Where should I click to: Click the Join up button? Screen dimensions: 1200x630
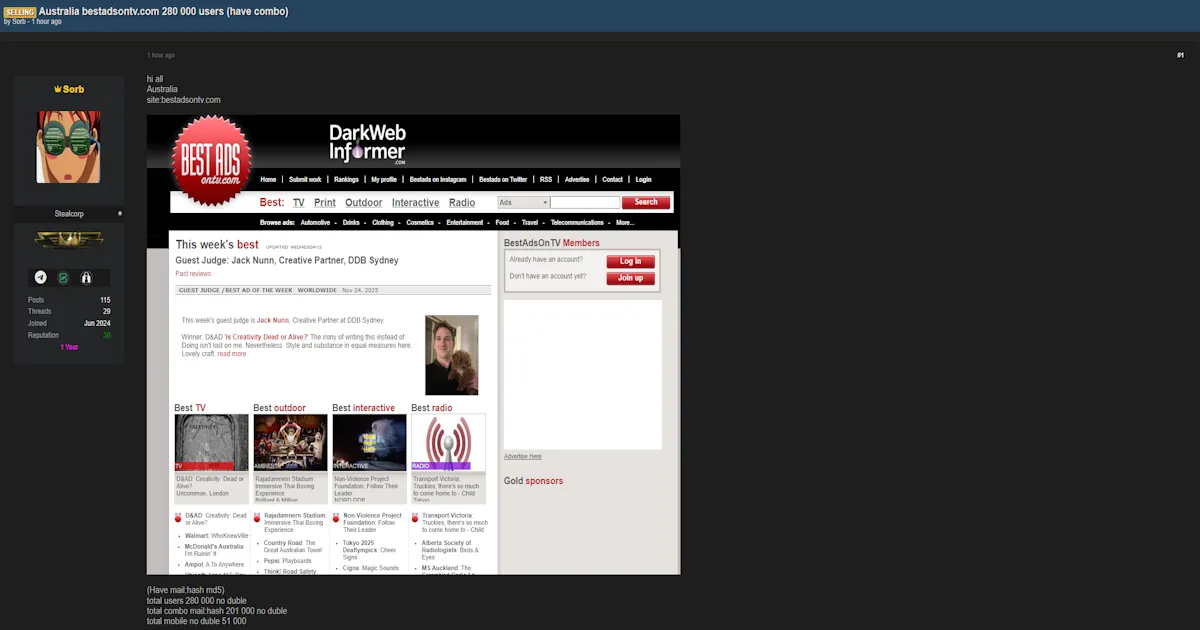pos(630,278)
